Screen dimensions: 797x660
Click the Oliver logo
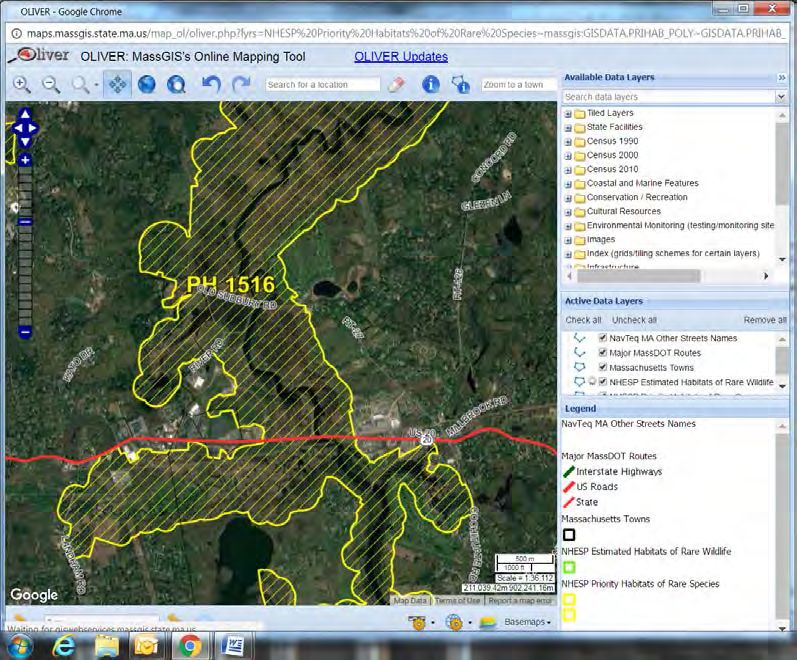40,55
